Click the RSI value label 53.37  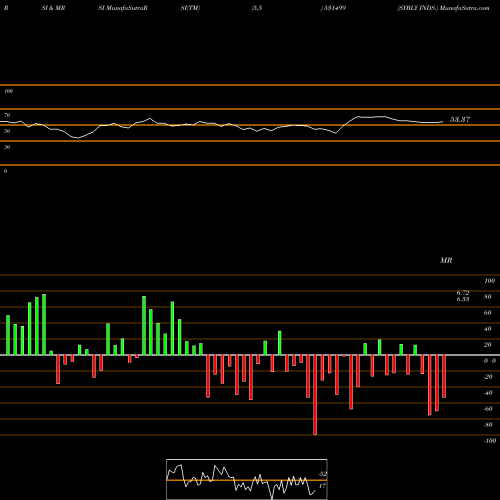(x=460, y=120)
